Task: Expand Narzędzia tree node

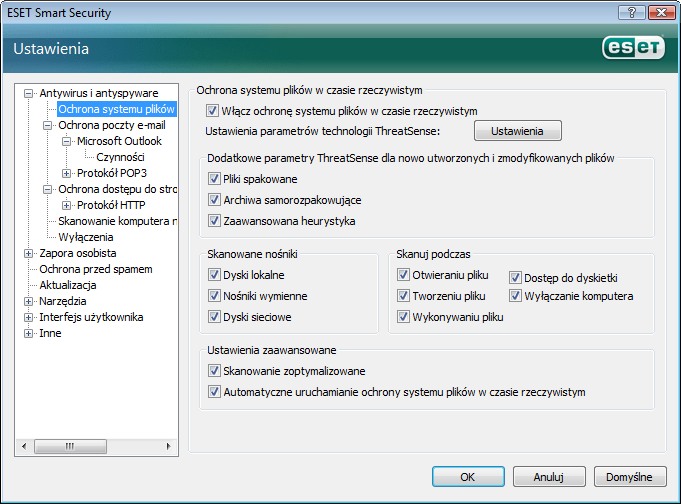Action: point(28,302)
